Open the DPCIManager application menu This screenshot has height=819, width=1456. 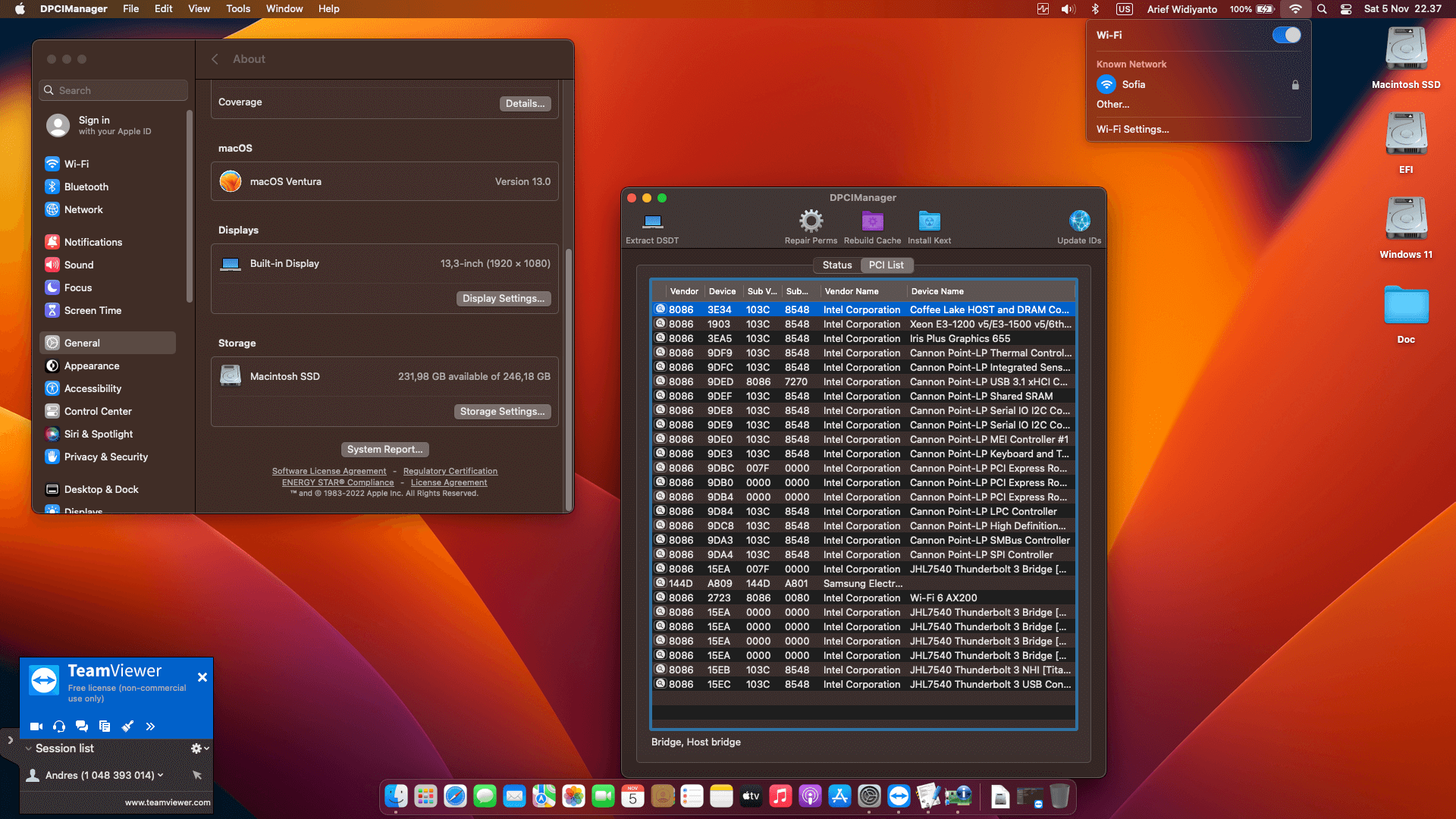point(74,9)
